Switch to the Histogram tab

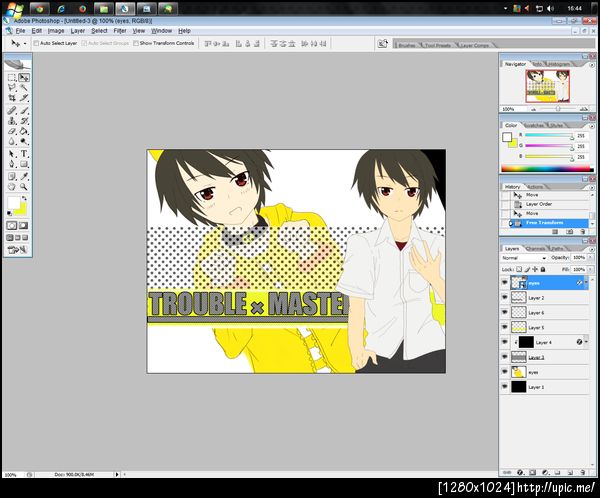(x=559, y=64)
